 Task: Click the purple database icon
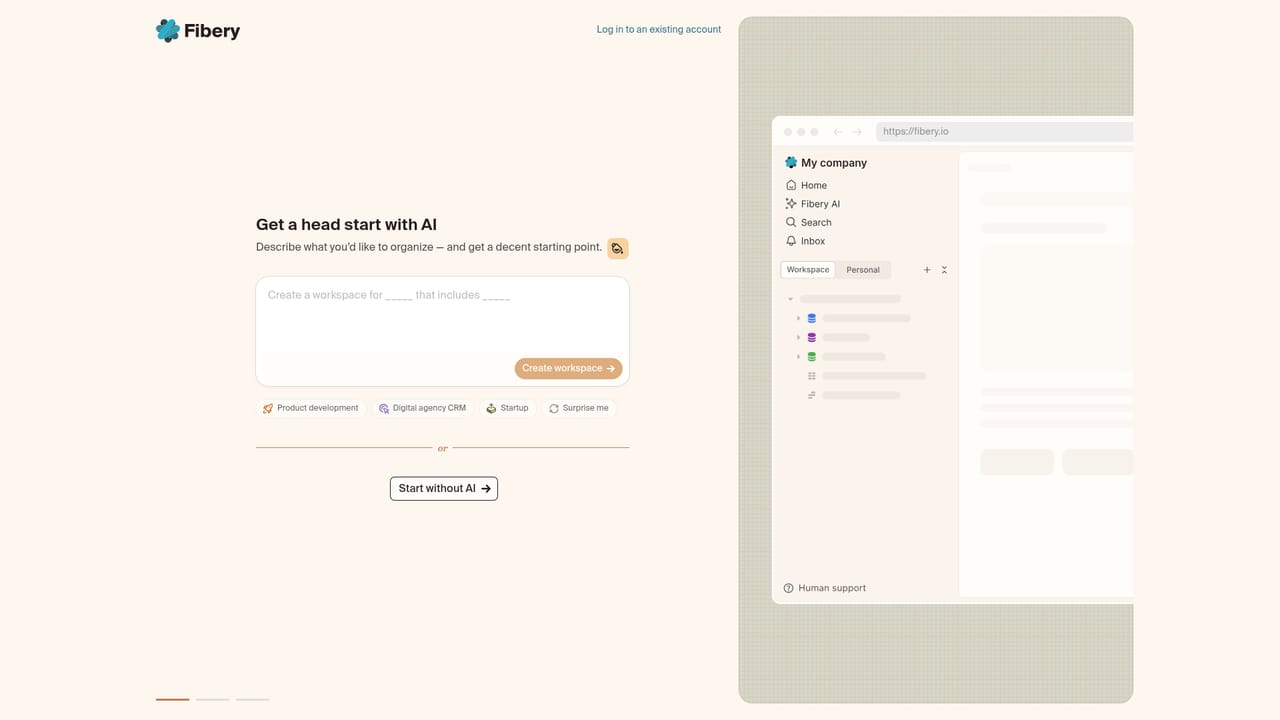coord(811,337)
